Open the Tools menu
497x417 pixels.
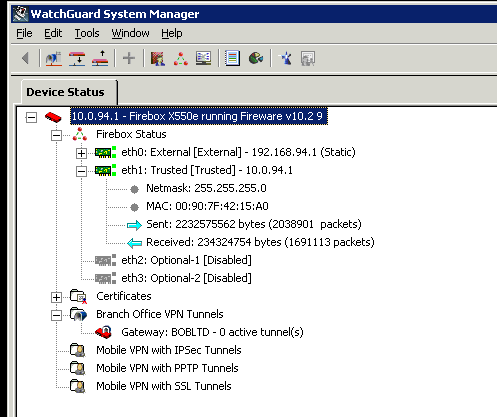[87, 33]
